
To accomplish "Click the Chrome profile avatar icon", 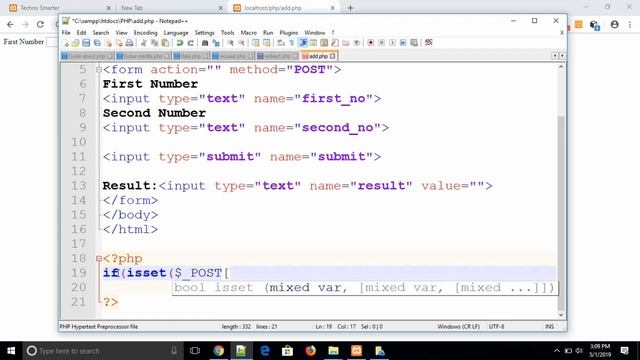I will coord(614,24).
